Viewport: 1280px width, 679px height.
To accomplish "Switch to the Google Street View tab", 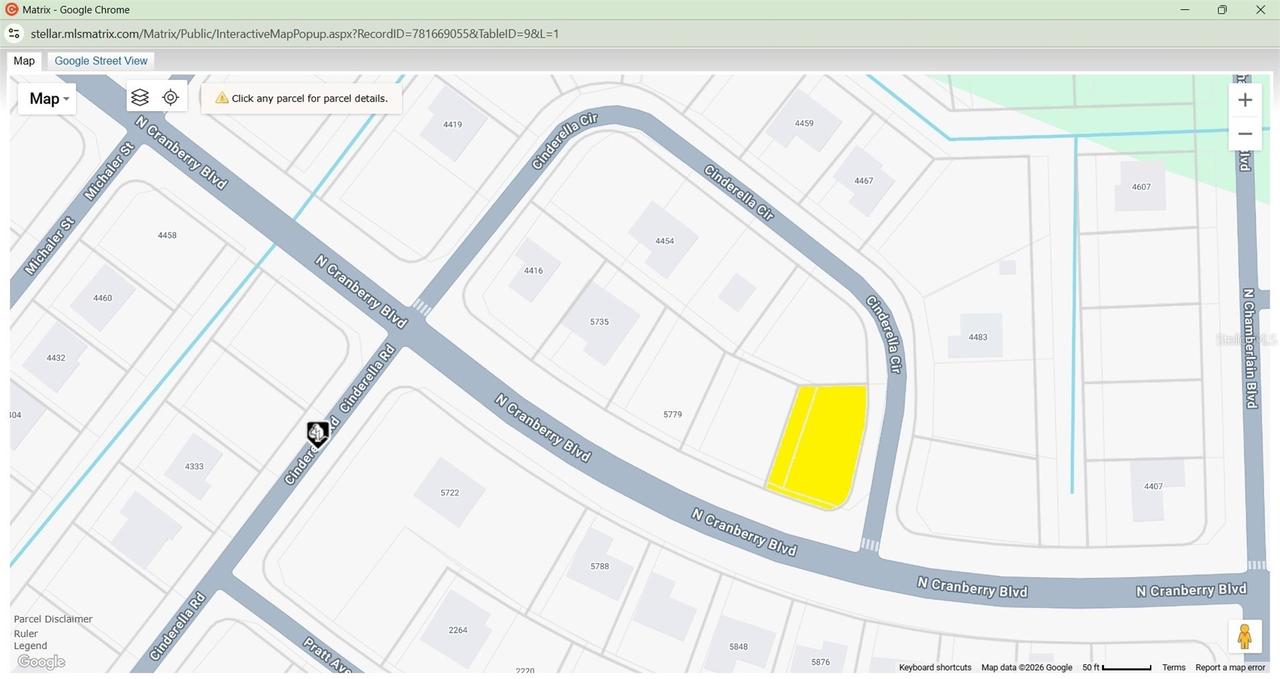I will coord(100,60).
